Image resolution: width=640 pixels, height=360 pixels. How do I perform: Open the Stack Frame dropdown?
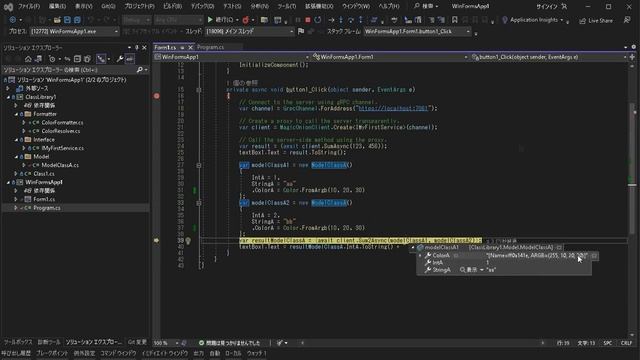click(x=417, y=31)
